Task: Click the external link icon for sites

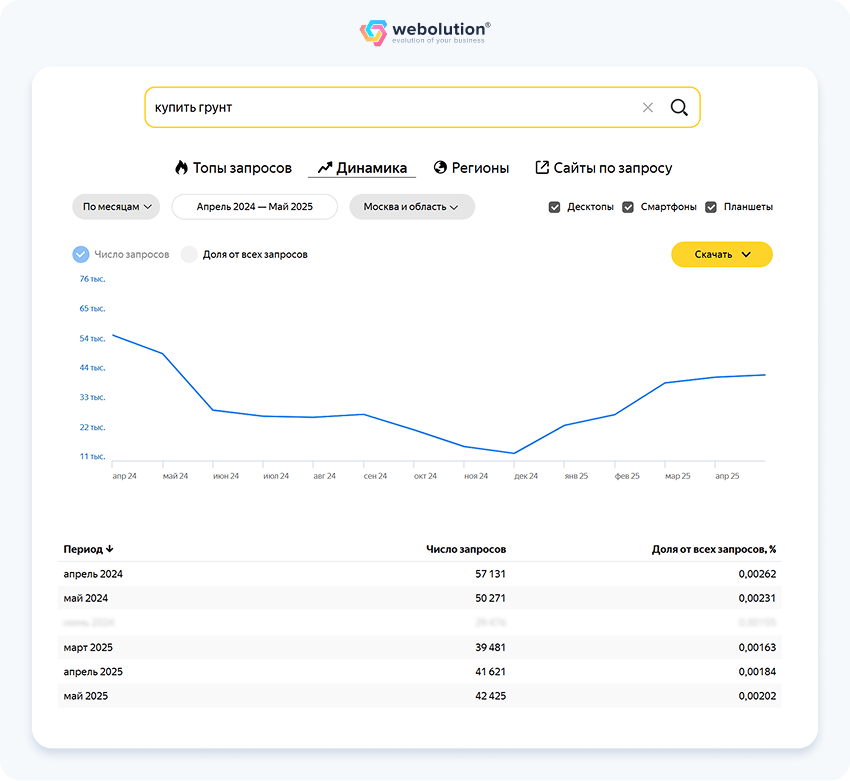Action: pos(542,168)
